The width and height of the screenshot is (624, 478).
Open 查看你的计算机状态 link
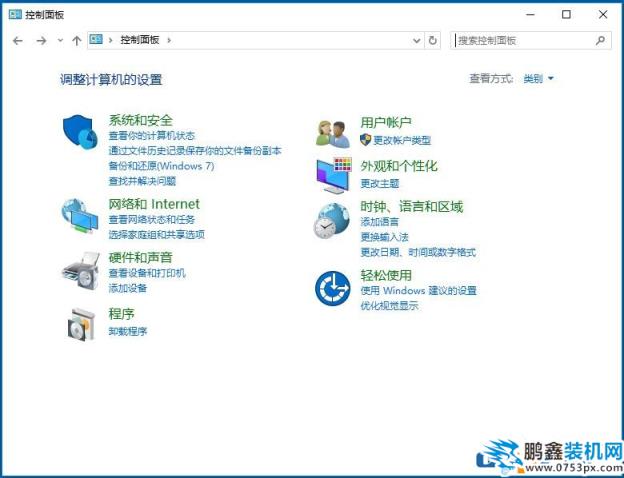click(x=152, y=136)
